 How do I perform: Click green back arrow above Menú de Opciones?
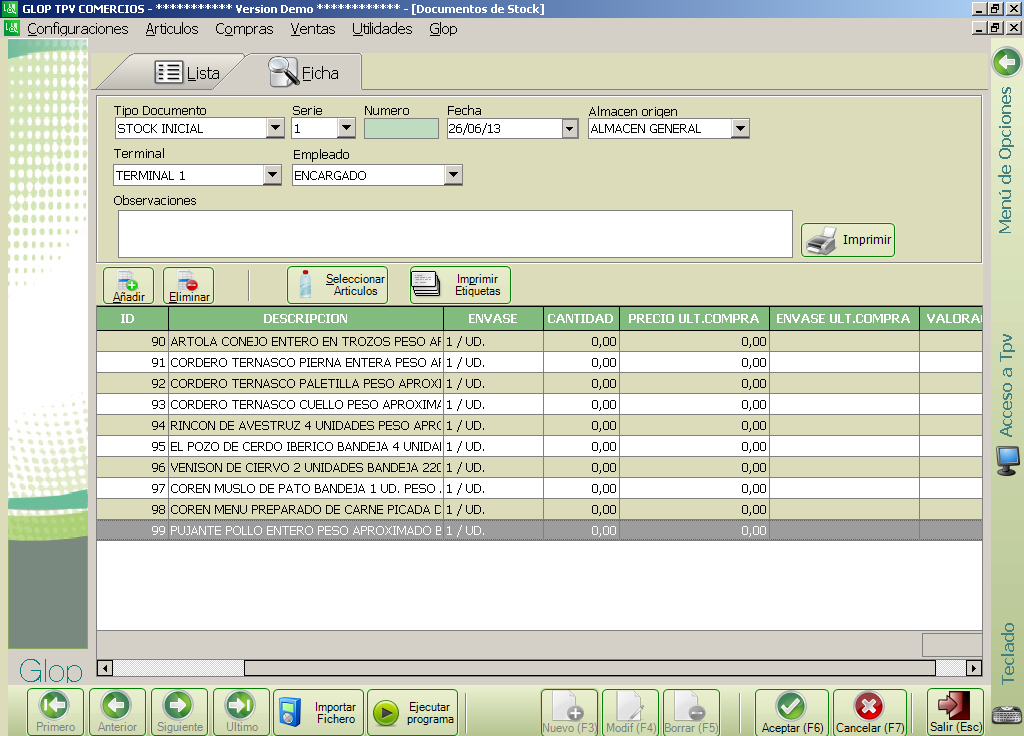click(1007, 63)
